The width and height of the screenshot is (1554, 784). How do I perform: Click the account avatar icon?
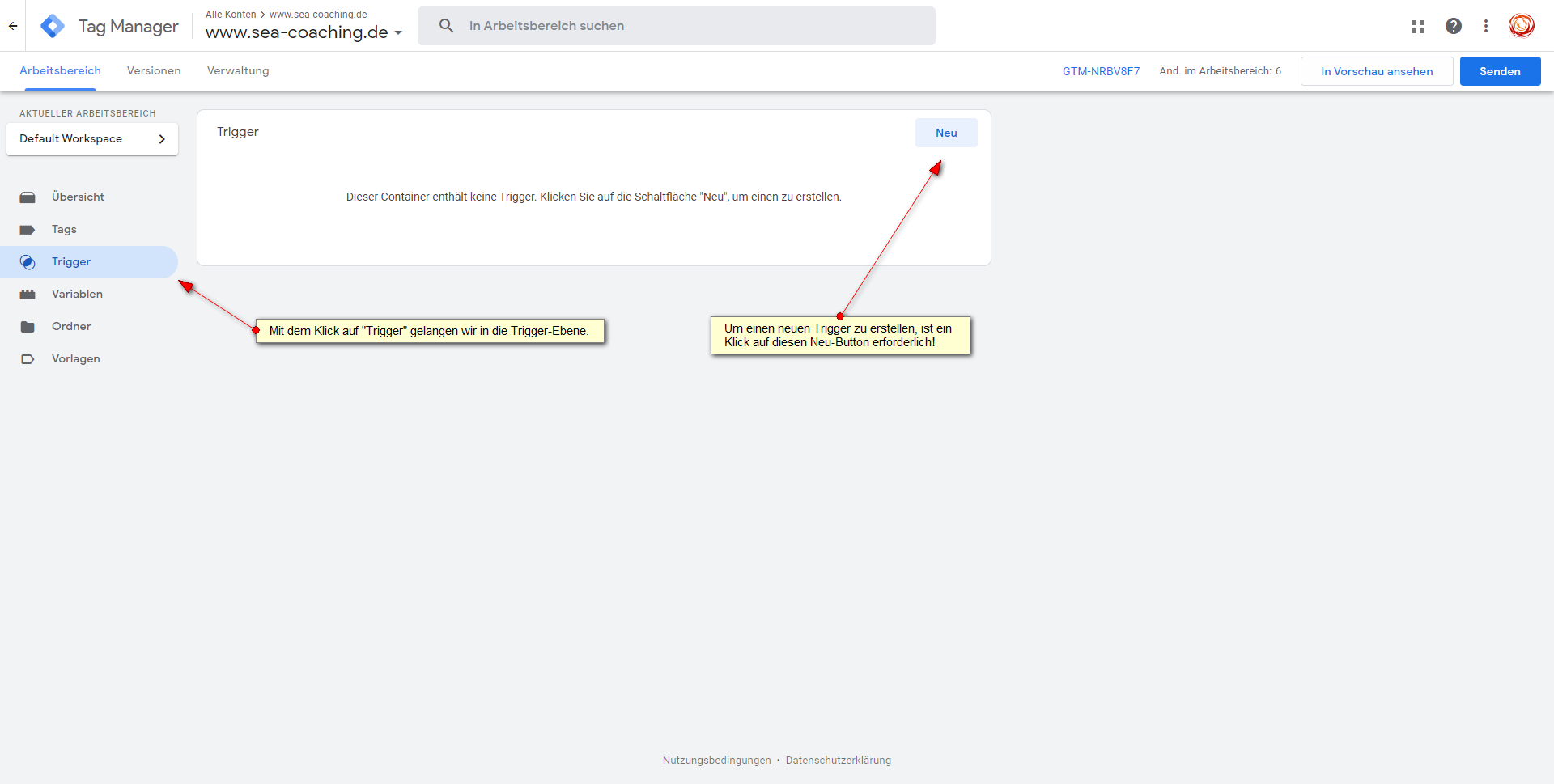(1522, 26)
